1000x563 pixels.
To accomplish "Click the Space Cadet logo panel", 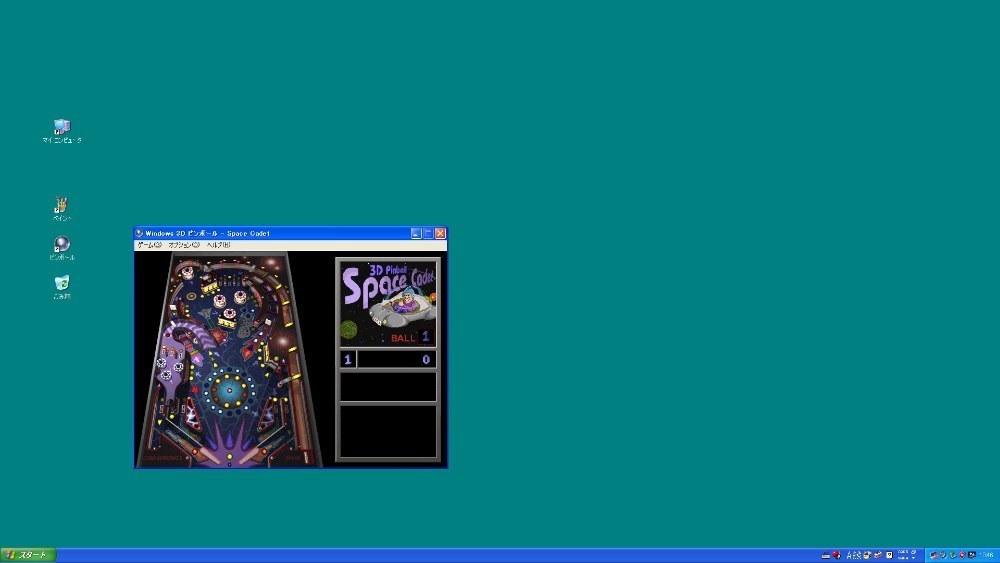I will [x=388, y=303].
